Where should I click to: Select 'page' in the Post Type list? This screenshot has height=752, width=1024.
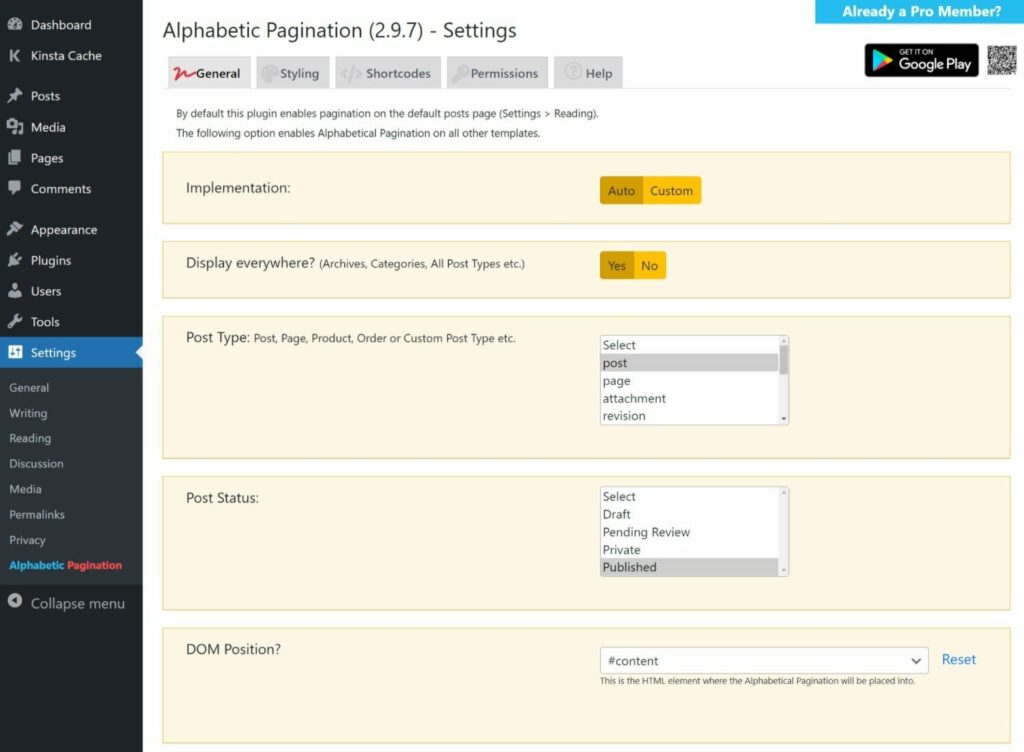click(617, 380)
